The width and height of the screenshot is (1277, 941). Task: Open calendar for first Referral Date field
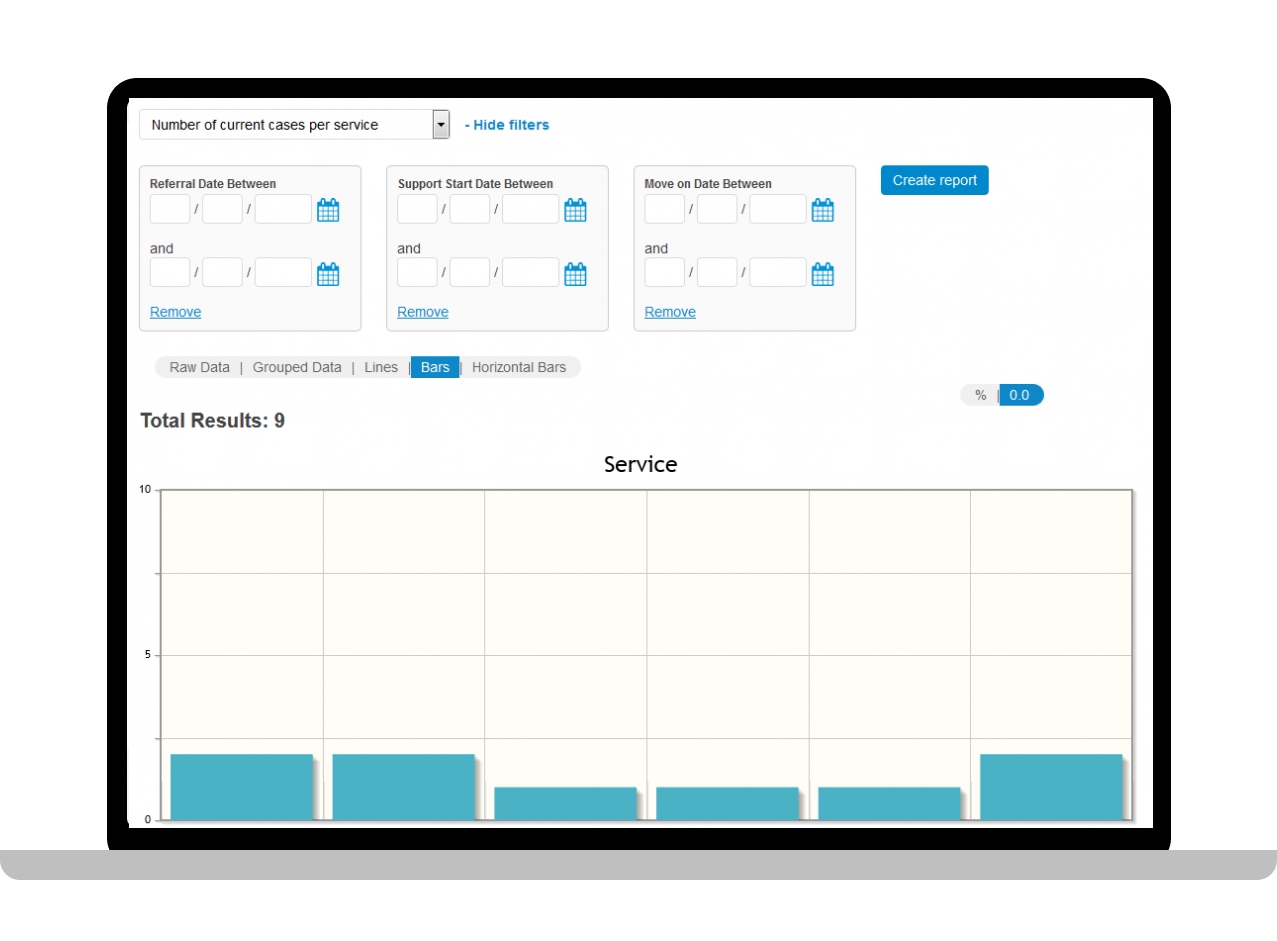(328, 210)
